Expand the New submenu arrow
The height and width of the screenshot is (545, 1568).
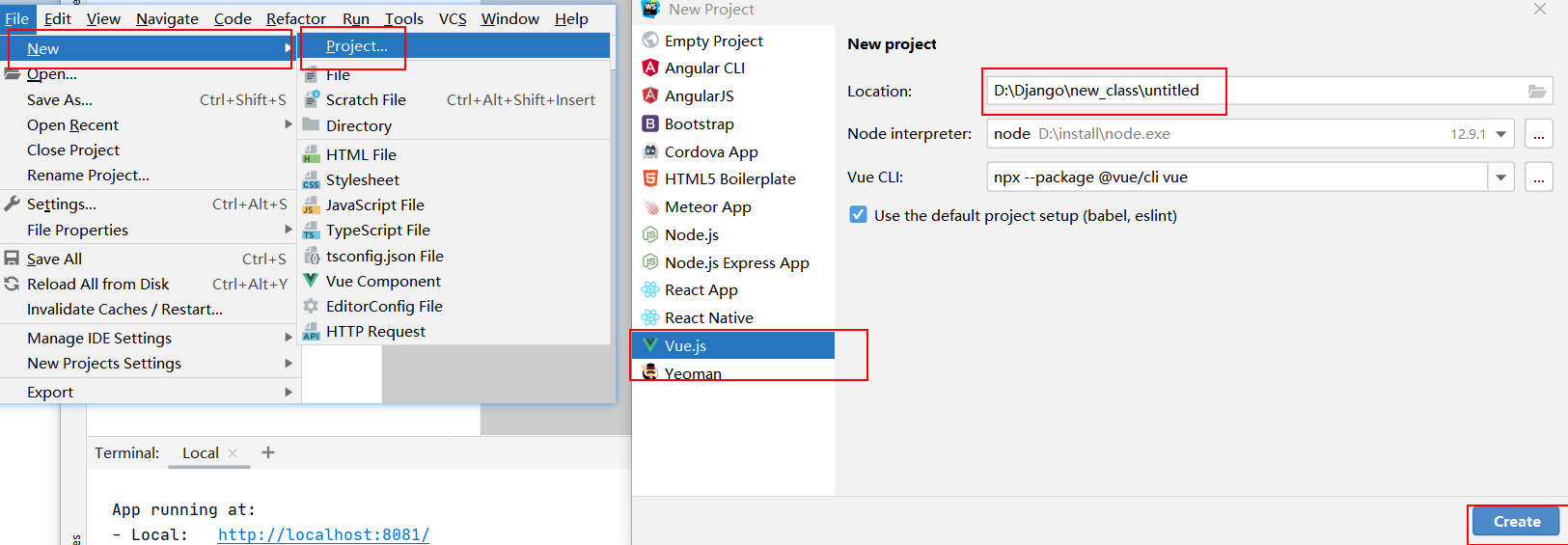[288, 47]
